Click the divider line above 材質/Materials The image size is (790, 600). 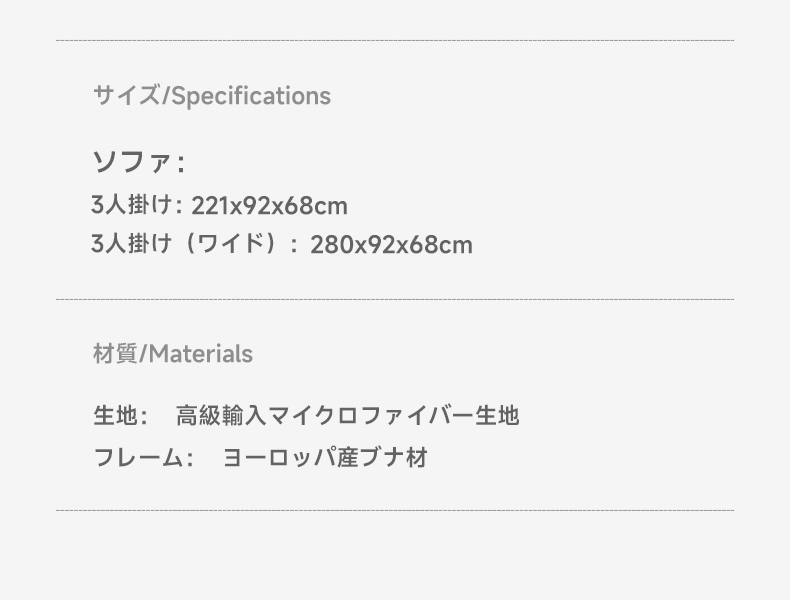[x=395, y=299]
